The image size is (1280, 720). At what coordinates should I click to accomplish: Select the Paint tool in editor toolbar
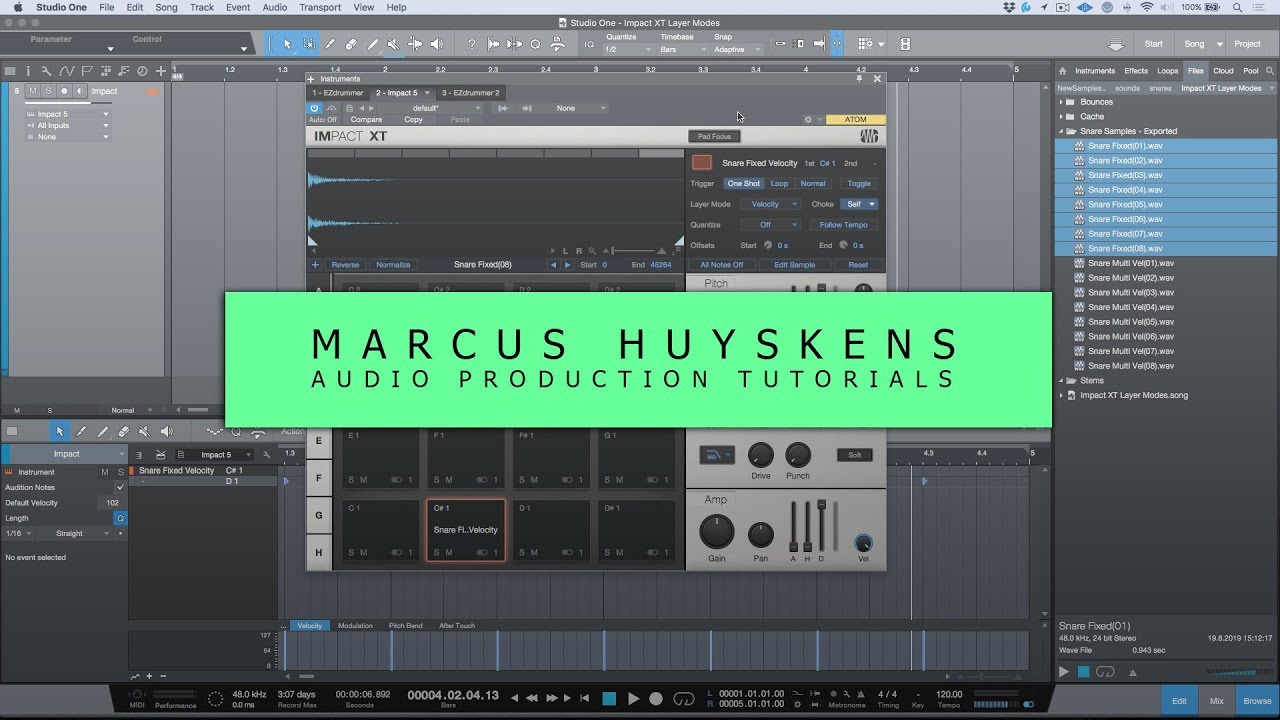(x=102, y=431)
